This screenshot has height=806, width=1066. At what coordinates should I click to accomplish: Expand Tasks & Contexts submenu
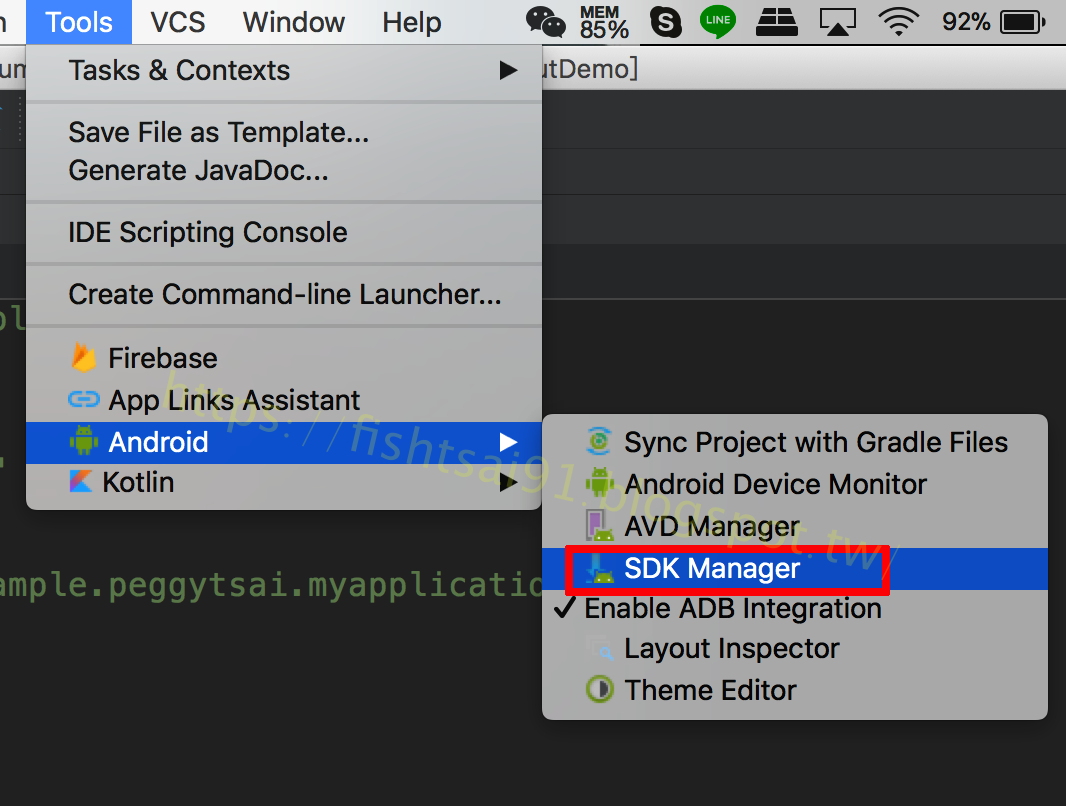(284, 71)
